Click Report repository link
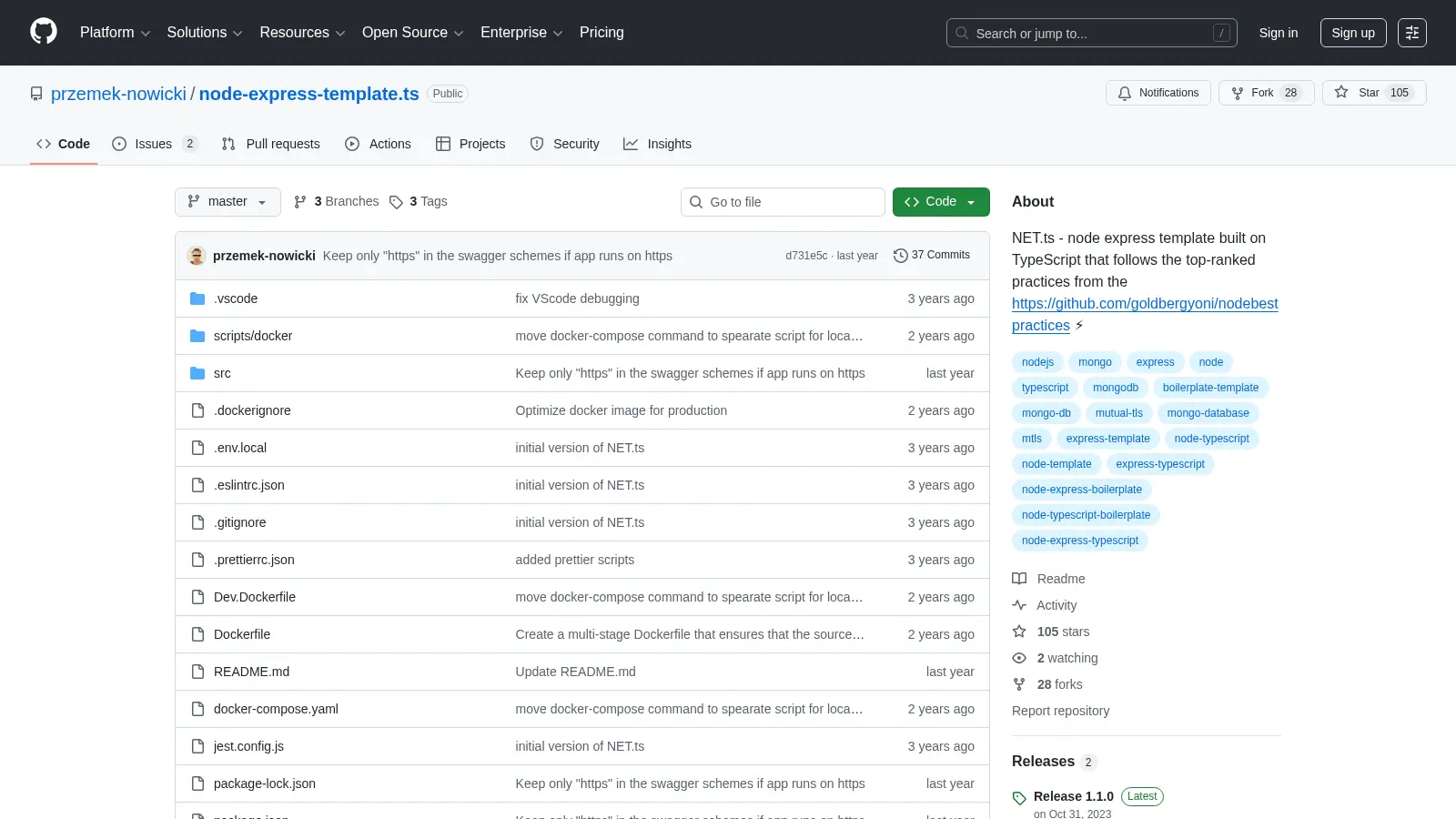 1060,711
